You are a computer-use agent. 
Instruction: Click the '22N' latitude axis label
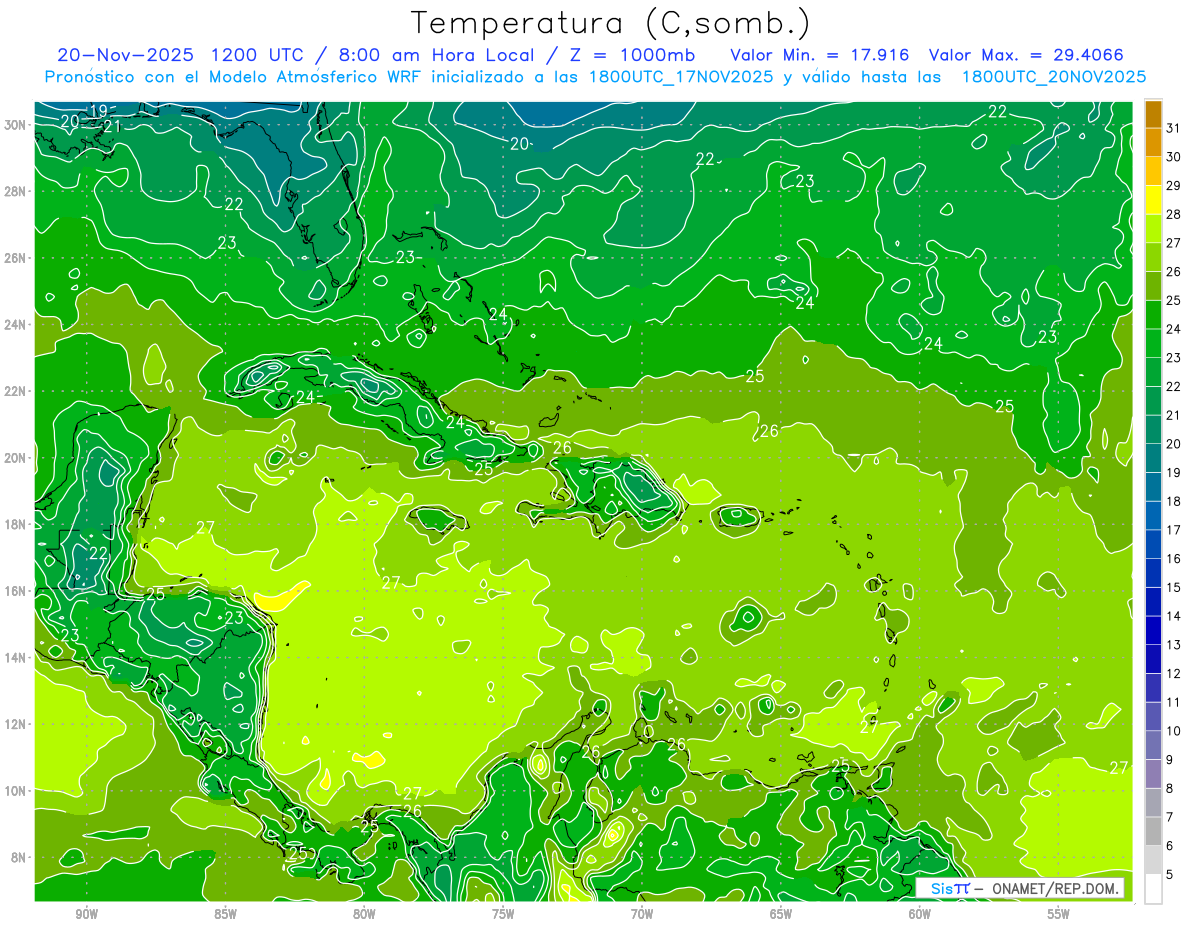[x=15, y=391]
